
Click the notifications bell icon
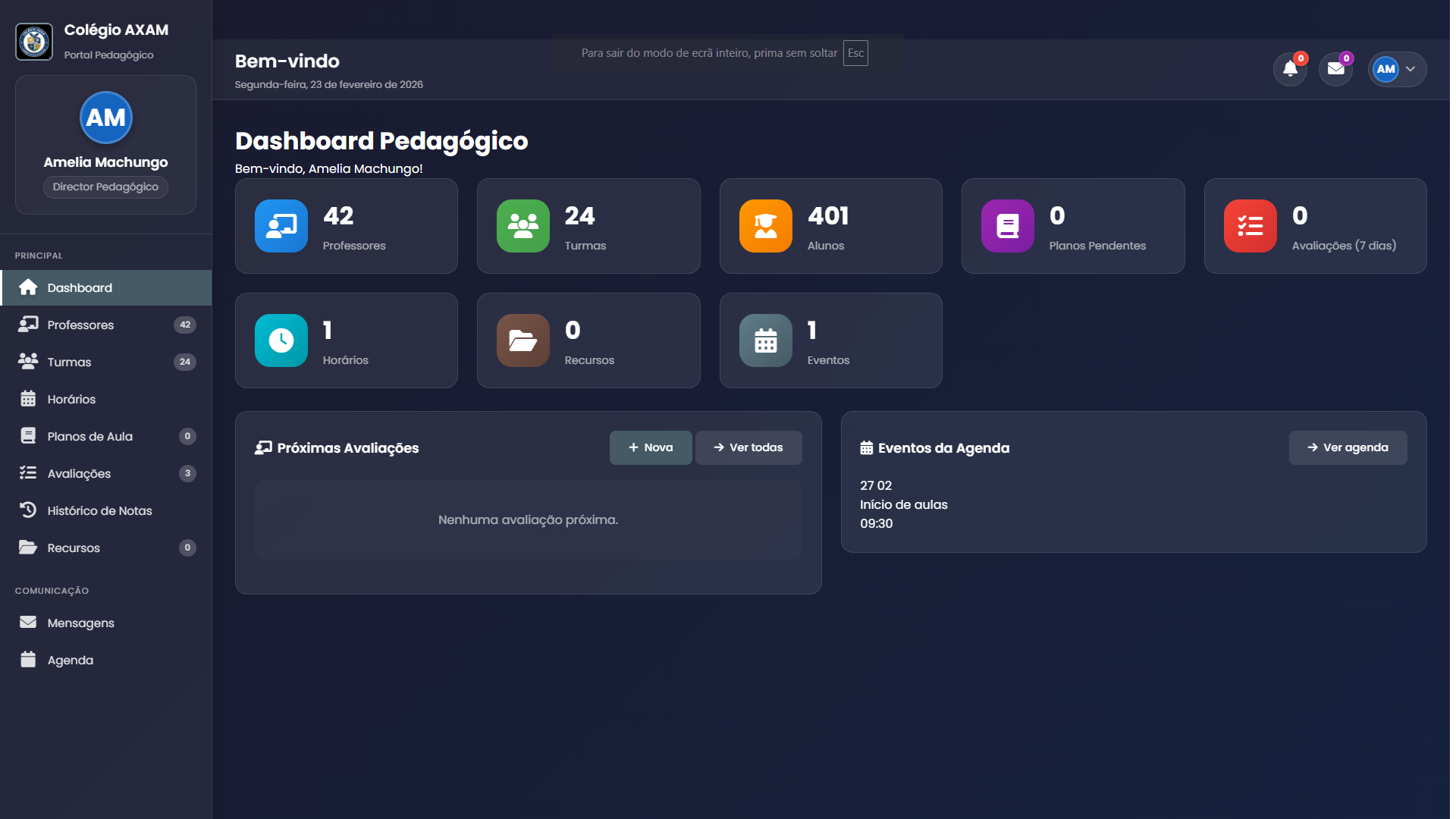tap(1290, 70)
